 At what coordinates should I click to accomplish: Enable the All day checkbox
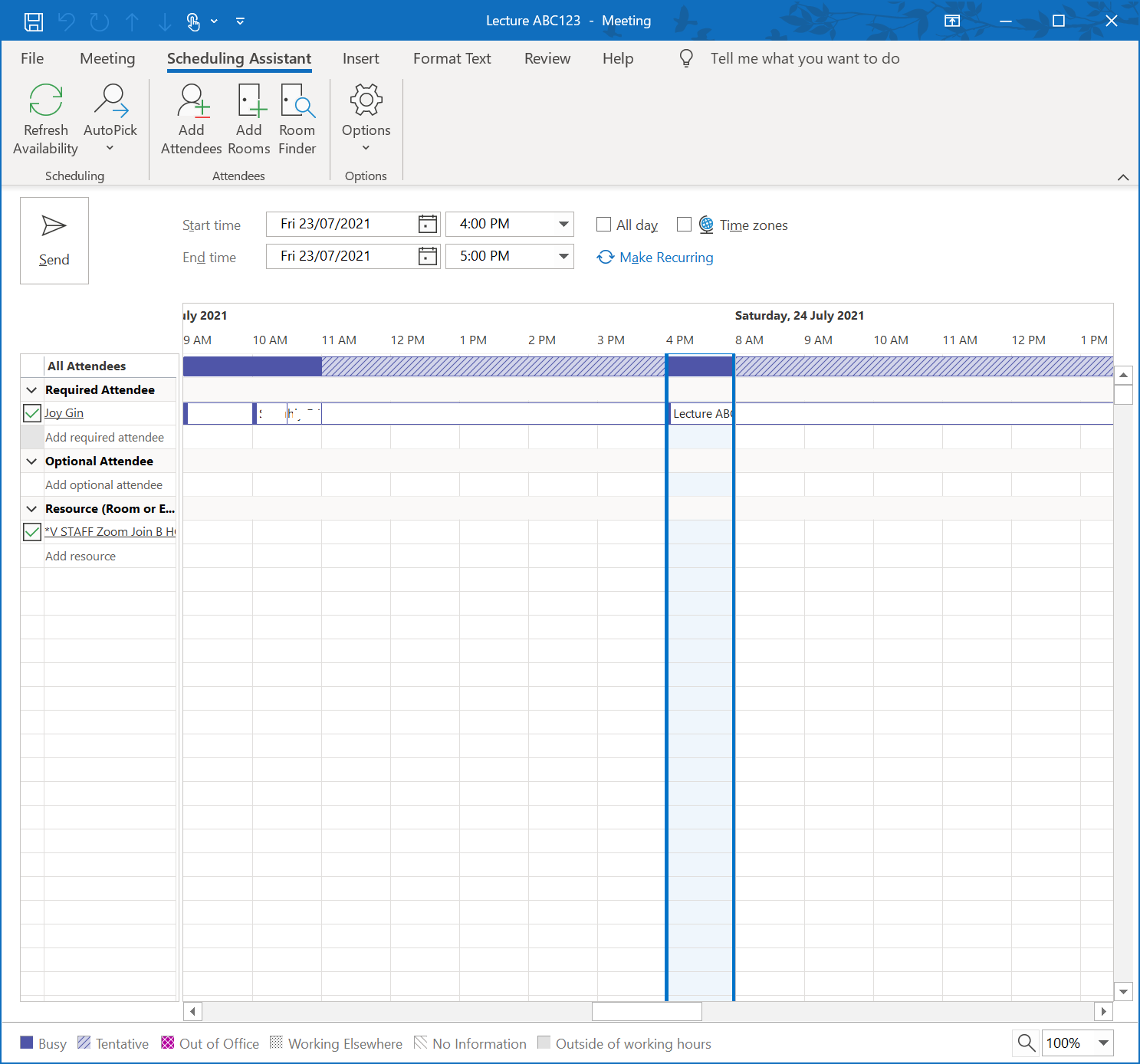[604, 225]
